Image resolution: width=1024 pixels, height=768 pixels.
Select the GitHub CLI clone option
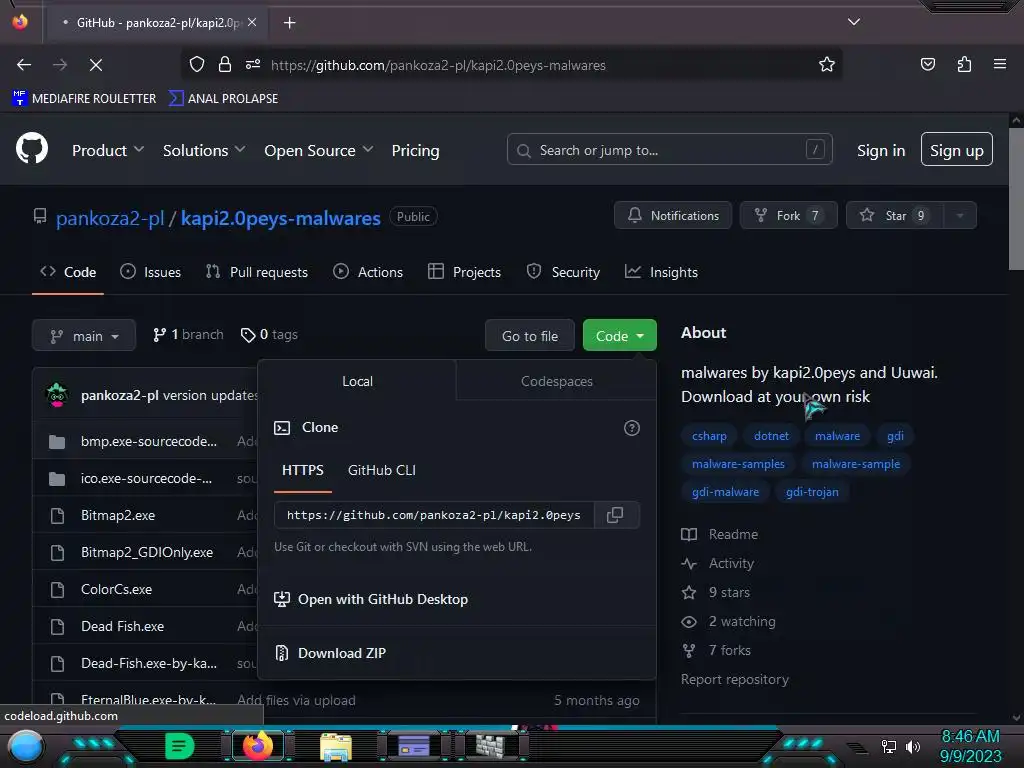click(x=381, y=470)
